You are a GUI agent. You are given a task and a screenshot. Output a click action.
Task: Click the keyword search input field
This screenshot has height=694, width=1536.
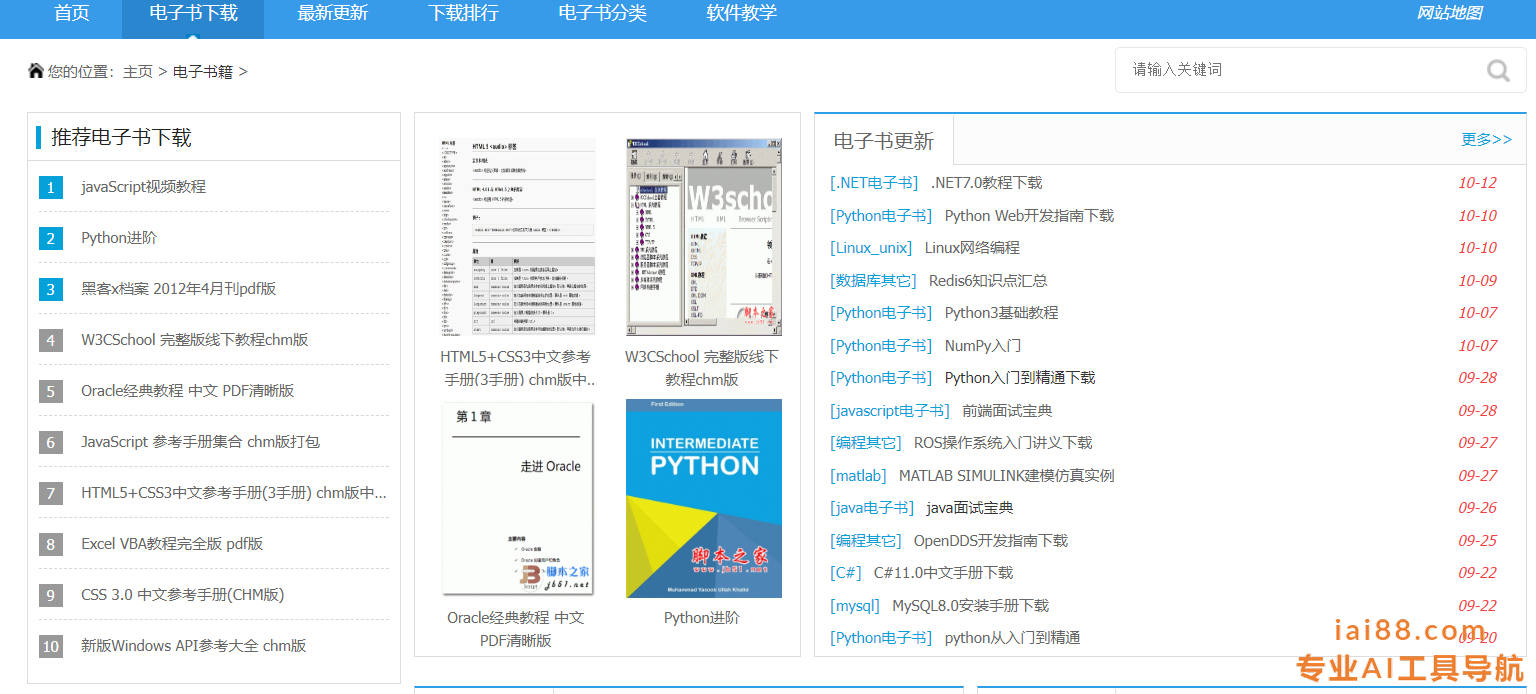pyautogui.click(x=1300, y=70)
